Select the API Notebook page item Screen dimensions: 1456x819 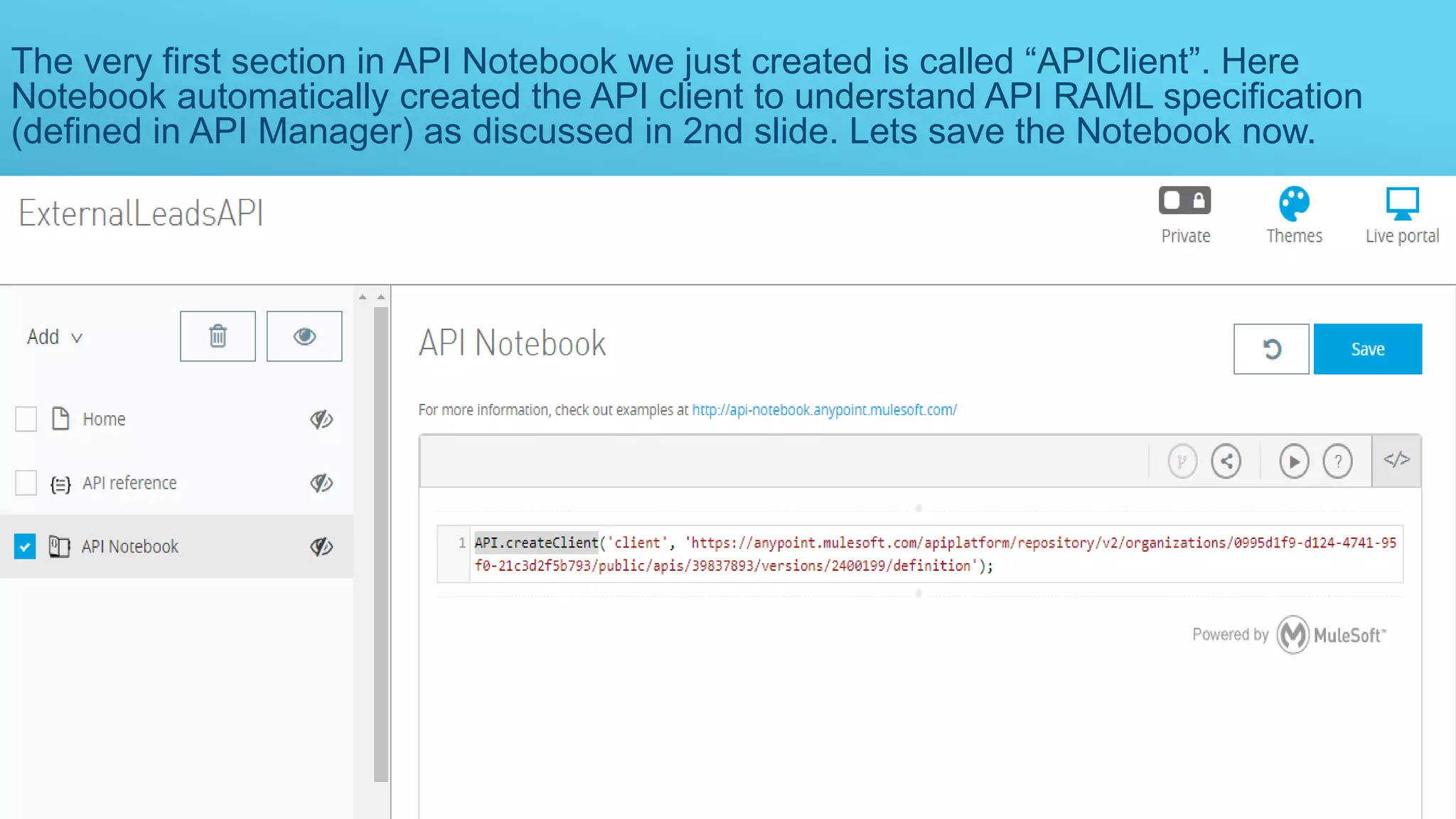tap(130, 547)
